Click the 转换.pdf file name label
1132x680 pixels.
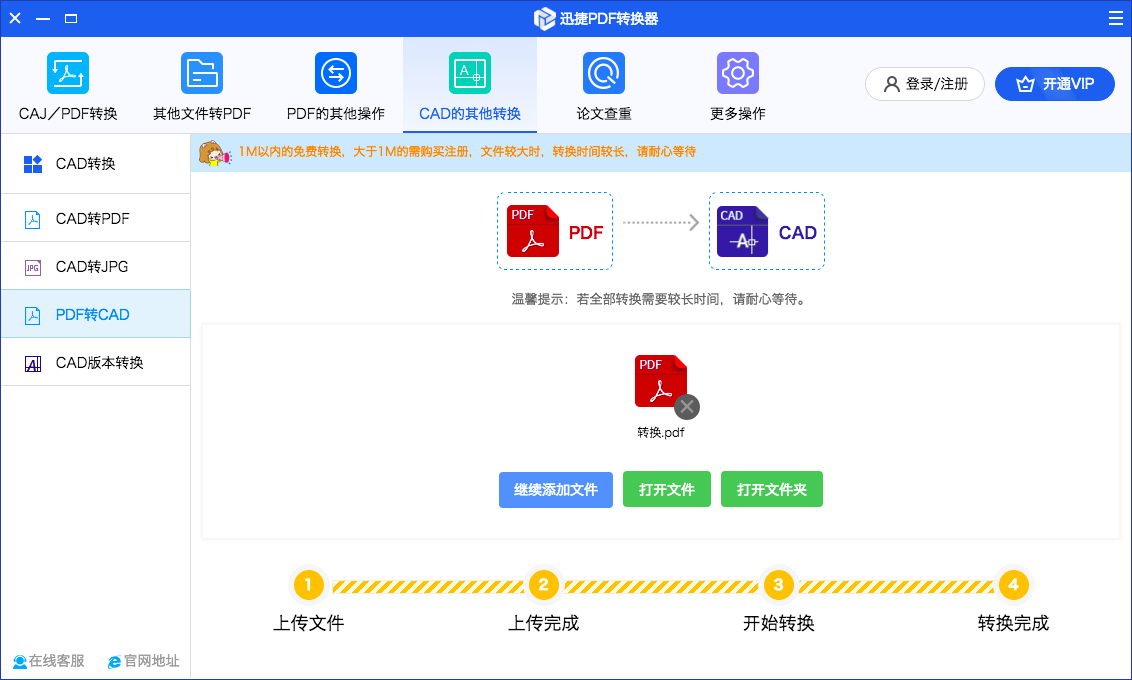click(661, 432)
